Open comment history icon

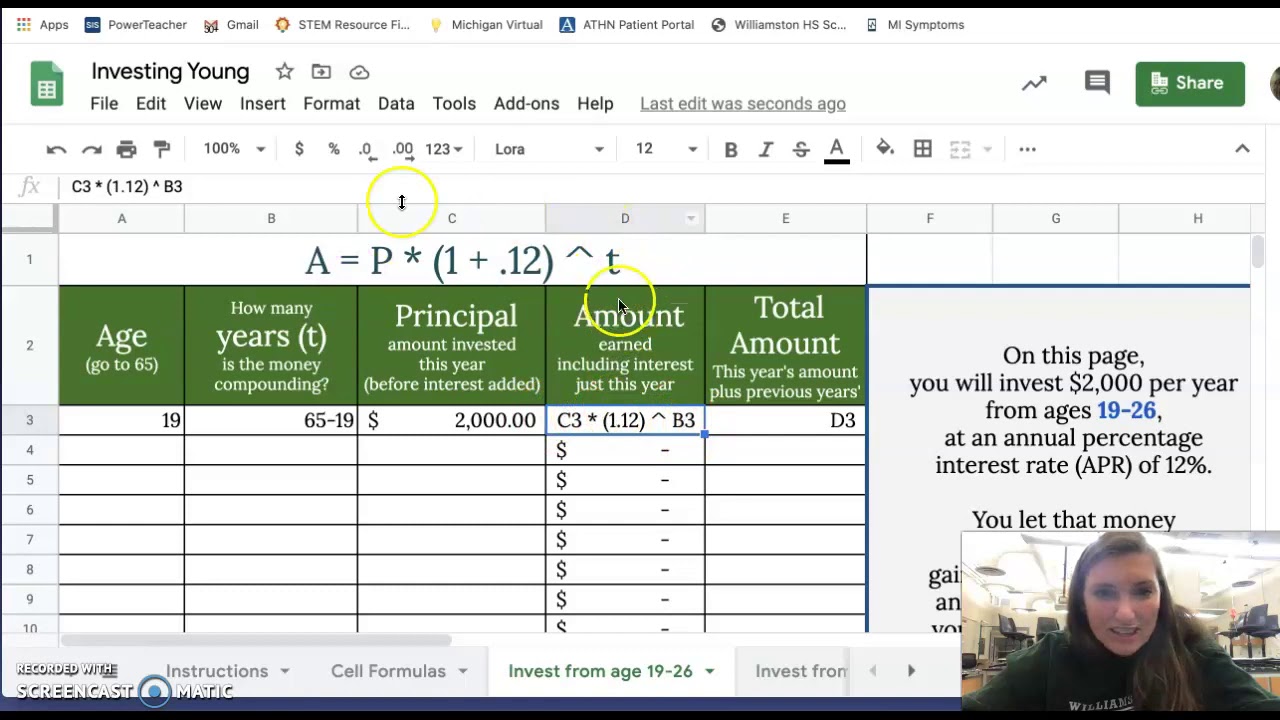(x=1097, y=83)
